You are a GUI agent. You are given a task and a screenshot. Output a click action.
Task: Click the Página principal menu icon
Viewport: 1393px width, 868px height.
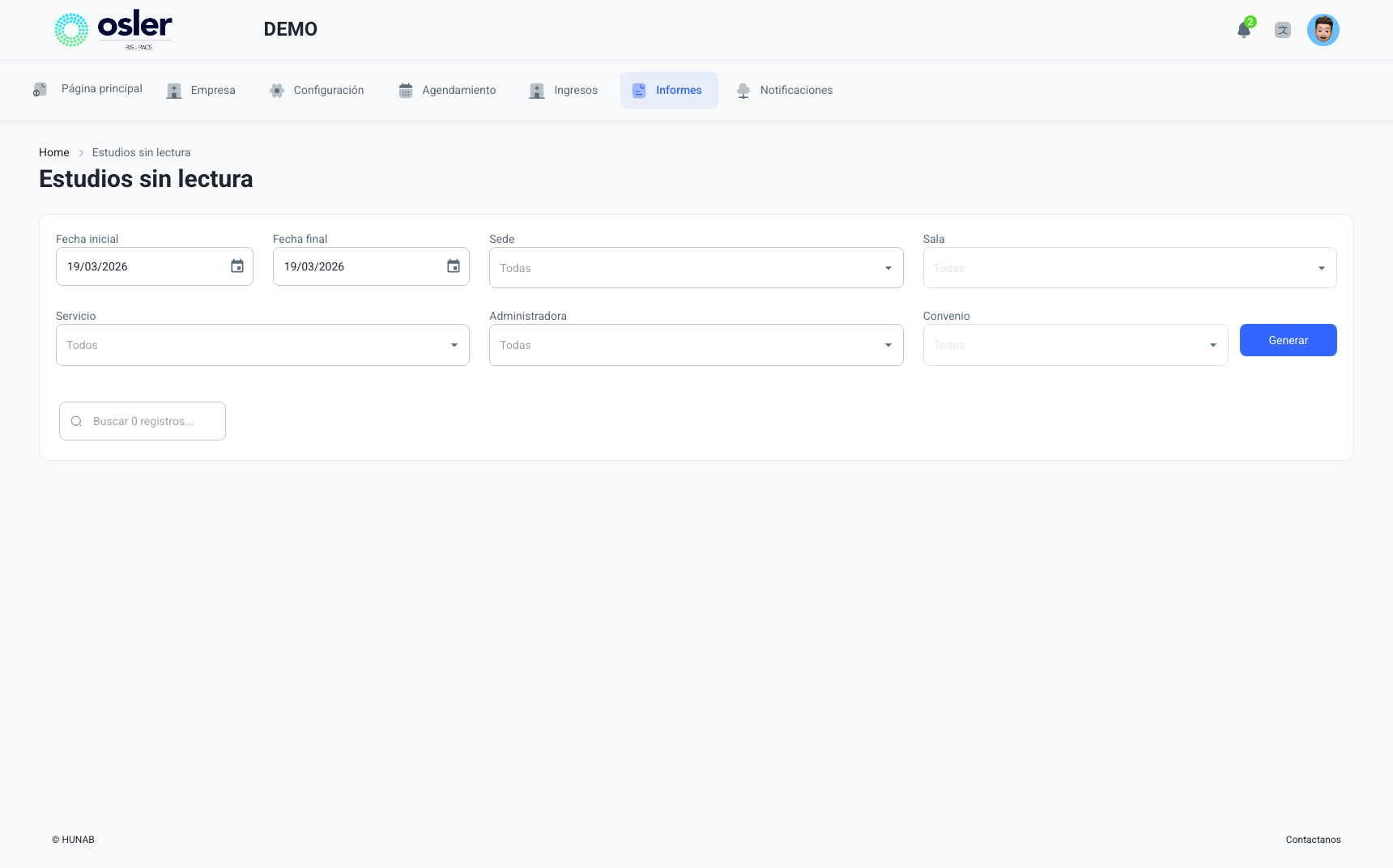(x=40, y=89)
